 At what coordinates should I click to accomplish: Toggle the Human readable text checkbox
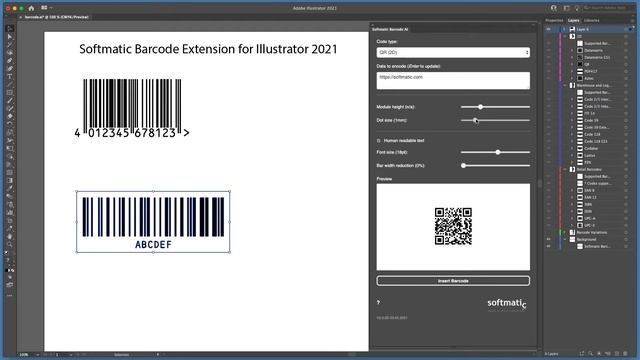(x=378, y=140)
